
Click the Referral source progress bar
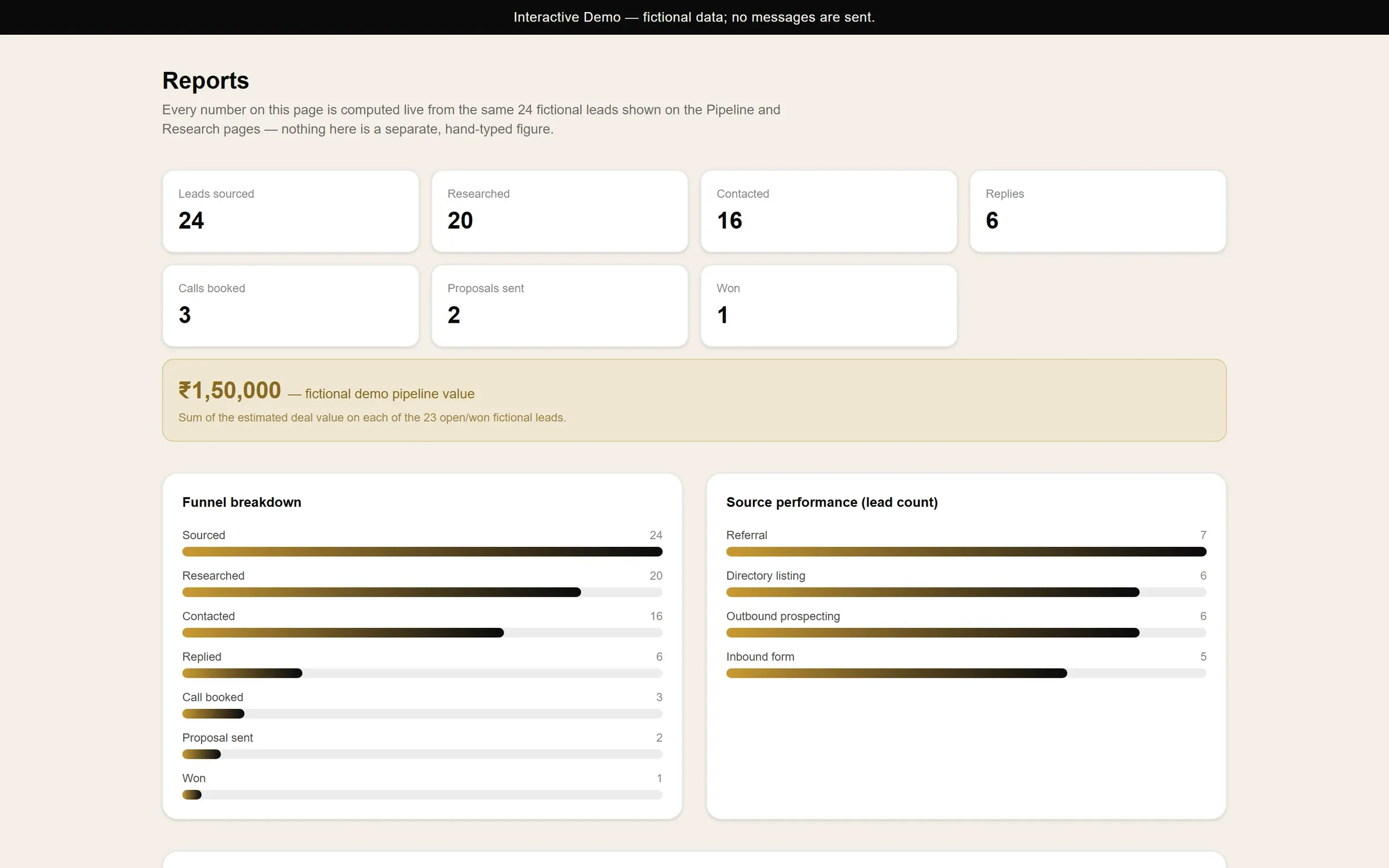967,552
